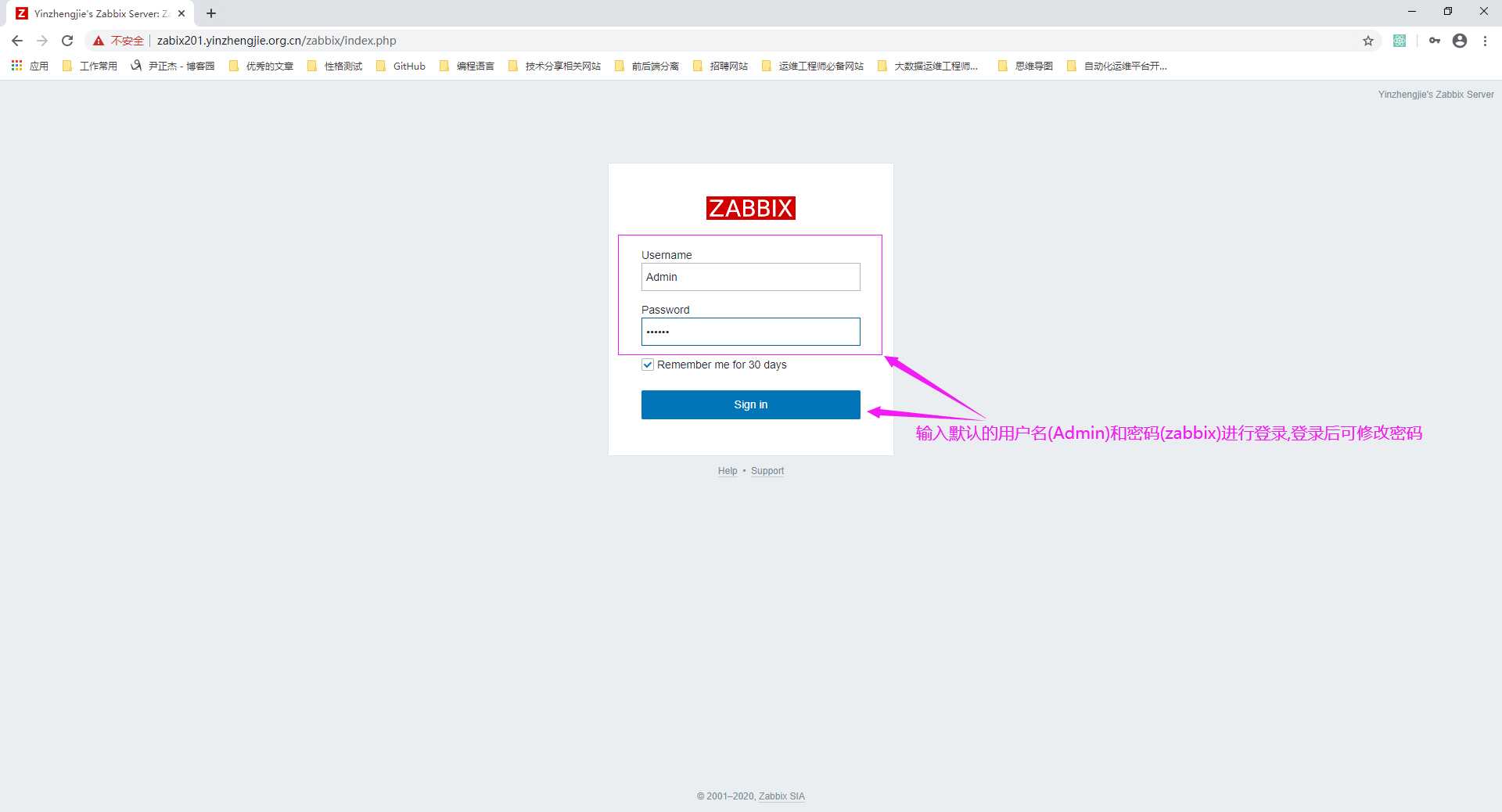Viewport: 1502px width, 812px height.
Task: Click the not-secure warning triangle icon
Action: pos(99,41)
